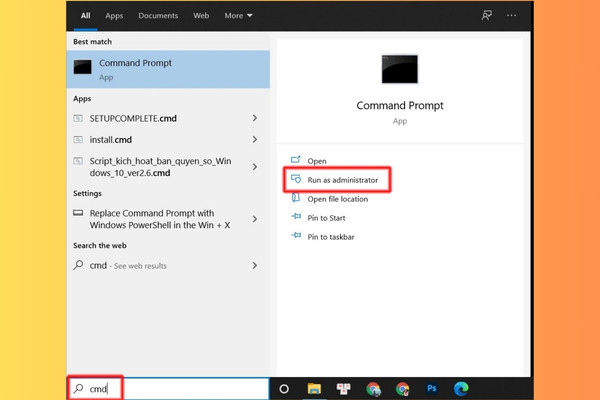600x400 pixels.
Task: Switch to the Apps tab
Action: pos(114,16)
